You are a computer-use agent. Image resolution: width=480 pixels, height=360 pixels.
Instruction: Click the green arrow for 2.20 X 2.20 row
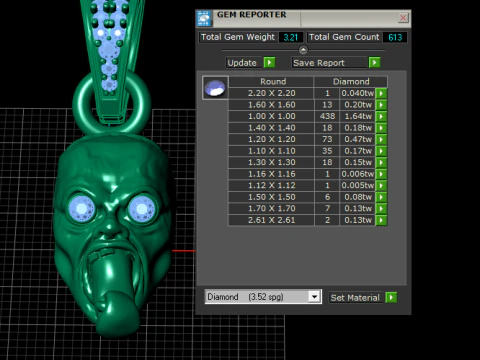381,93
